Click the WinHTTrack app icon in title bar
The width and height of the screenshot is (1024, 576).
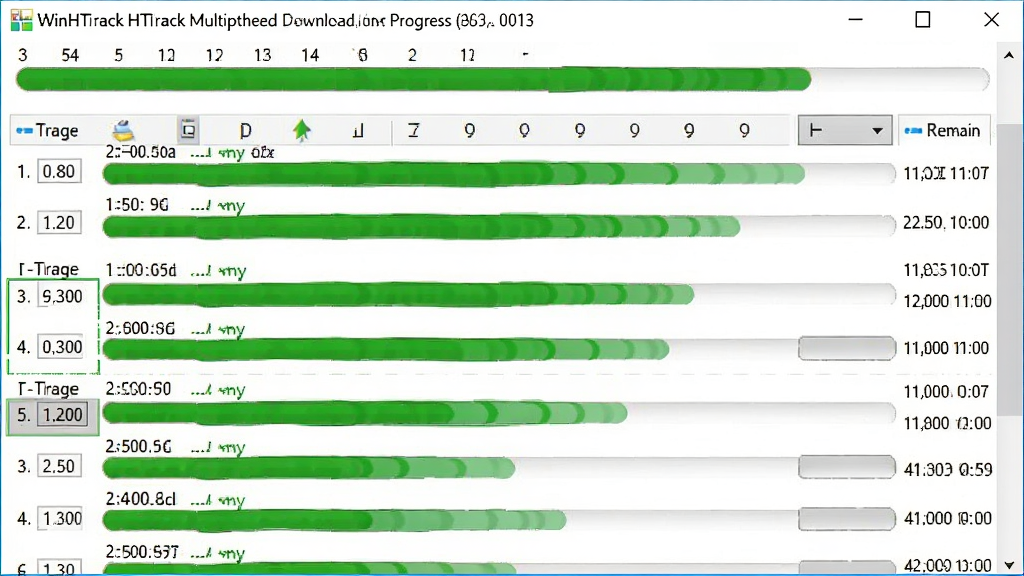coord(21,20)
